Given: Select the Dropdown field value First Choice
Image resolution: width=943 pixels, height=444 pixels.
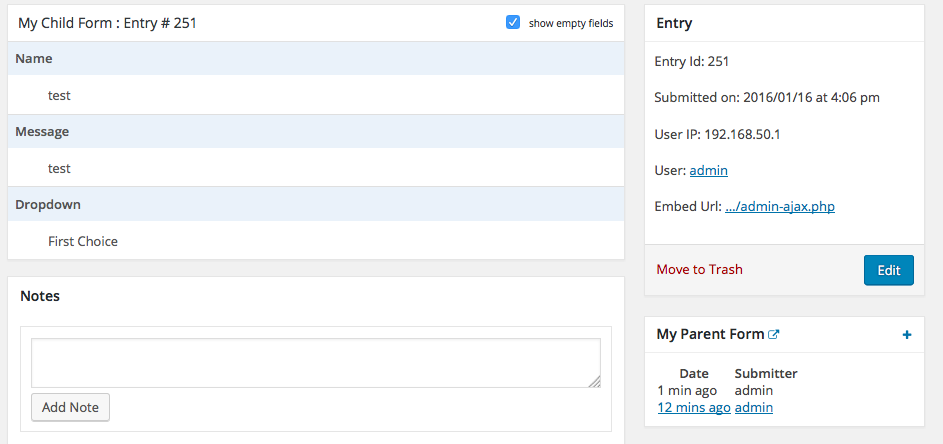Looking at the screenshot, I should click(83, 241).
